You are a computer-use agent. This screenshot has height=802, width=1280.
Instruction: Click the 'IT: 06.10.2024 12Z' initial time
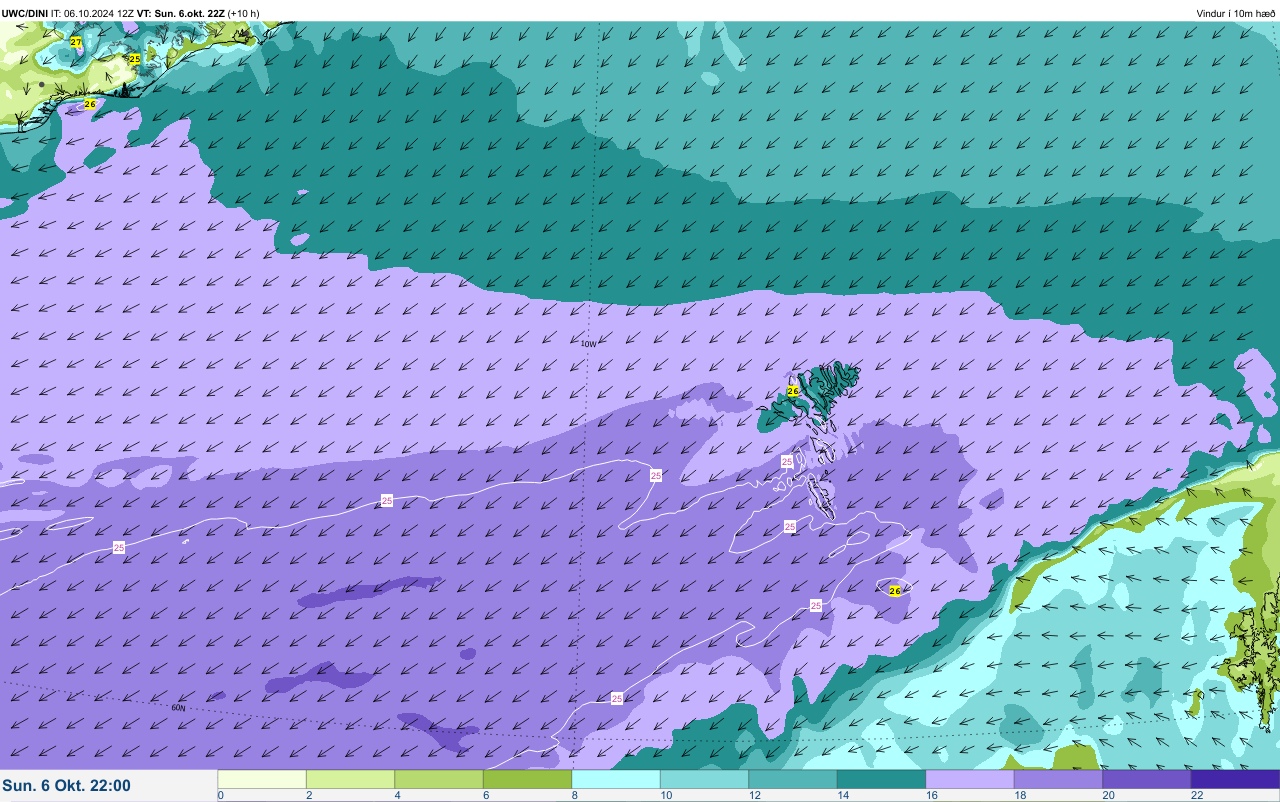click(x=93, y=13)
